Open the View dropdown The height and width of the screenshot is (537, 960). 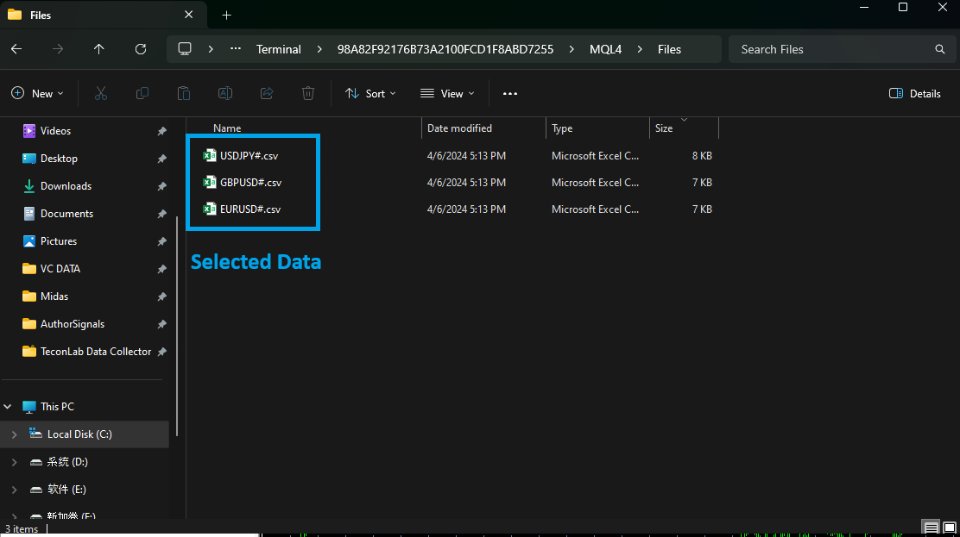(448, 94)
